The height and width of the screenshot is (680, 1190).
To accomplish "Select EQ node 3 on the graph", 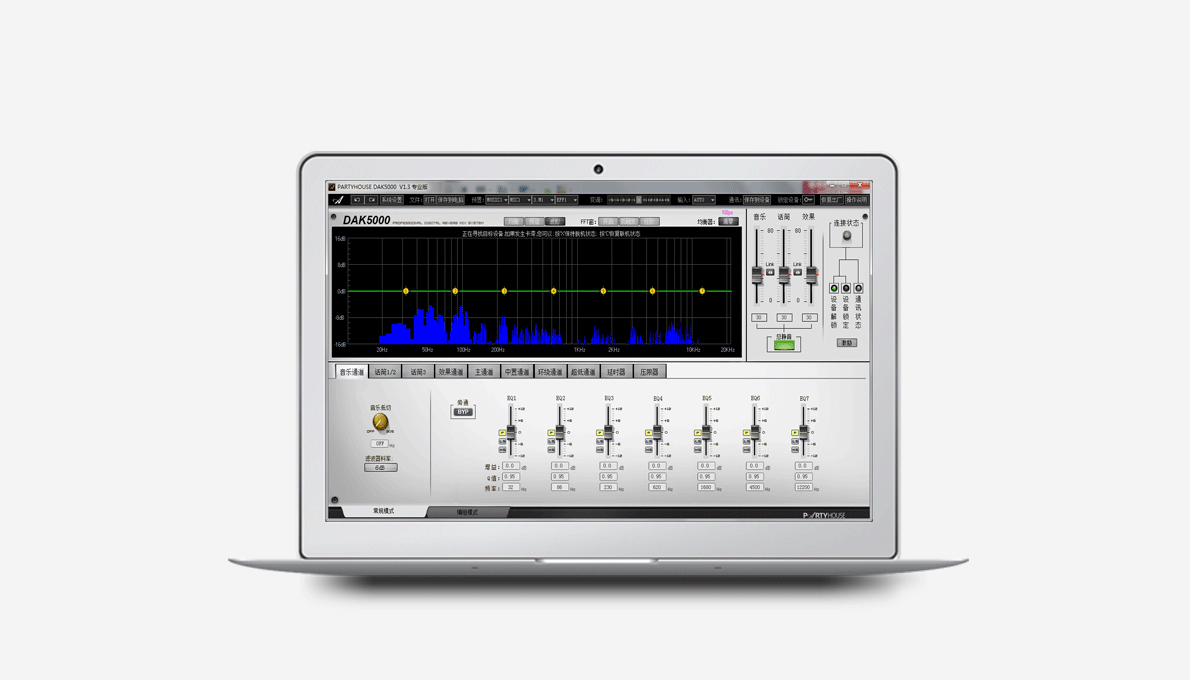I will coord(505,291).
